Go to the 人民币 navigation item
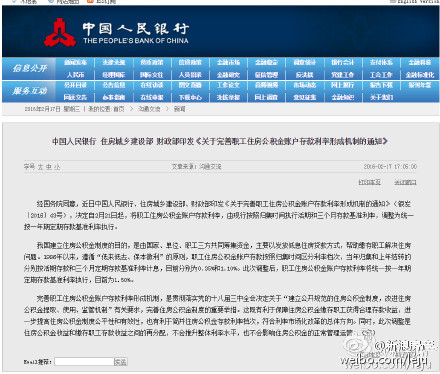Viewport: 440px width, 374px height. click(x=75, y=75)
